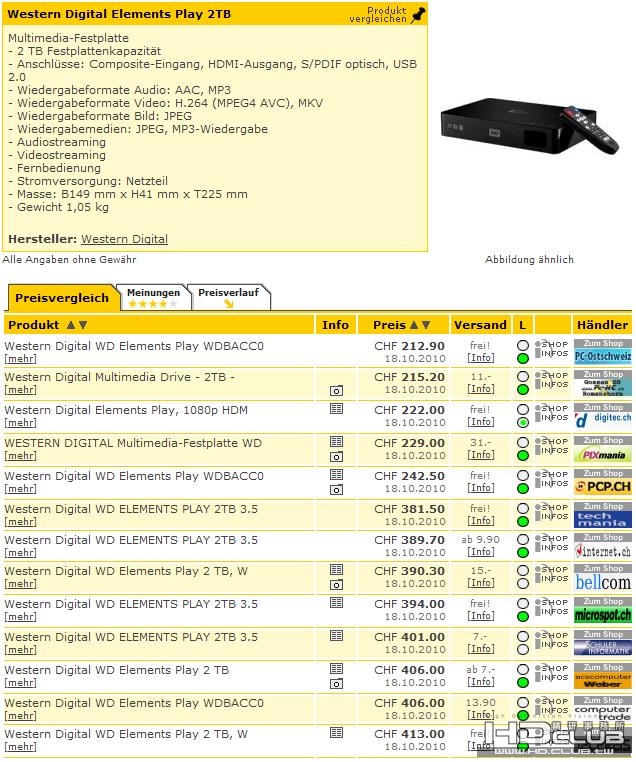Open shipping [Info] in CHF 401.00 row
This screenshot has width=636, height=762.
click(x=481, y=648)
